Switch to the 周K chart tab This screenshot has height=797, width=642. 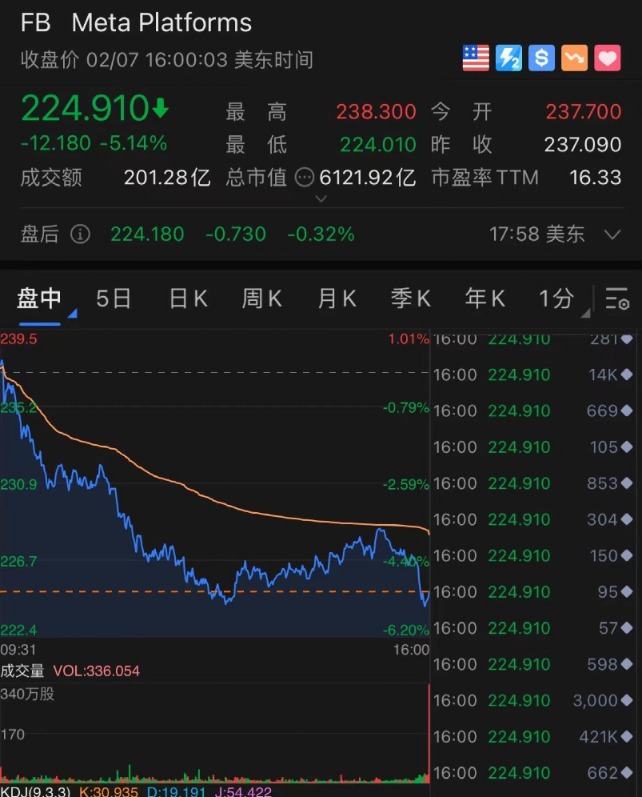(x=262, y=298)
